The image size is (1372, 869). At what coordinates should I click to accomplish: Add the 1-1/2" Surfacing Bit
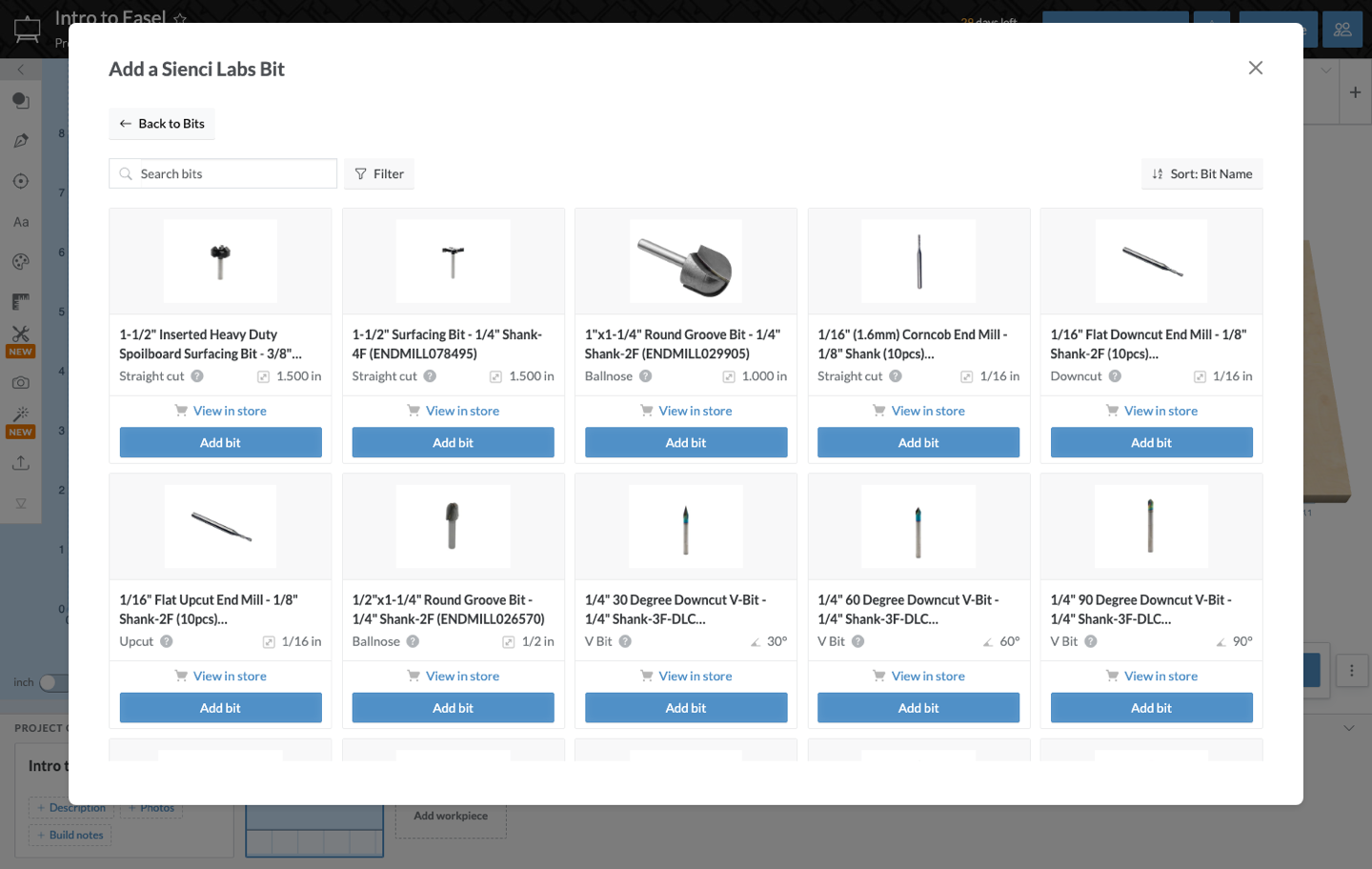[x=454, y=442]
